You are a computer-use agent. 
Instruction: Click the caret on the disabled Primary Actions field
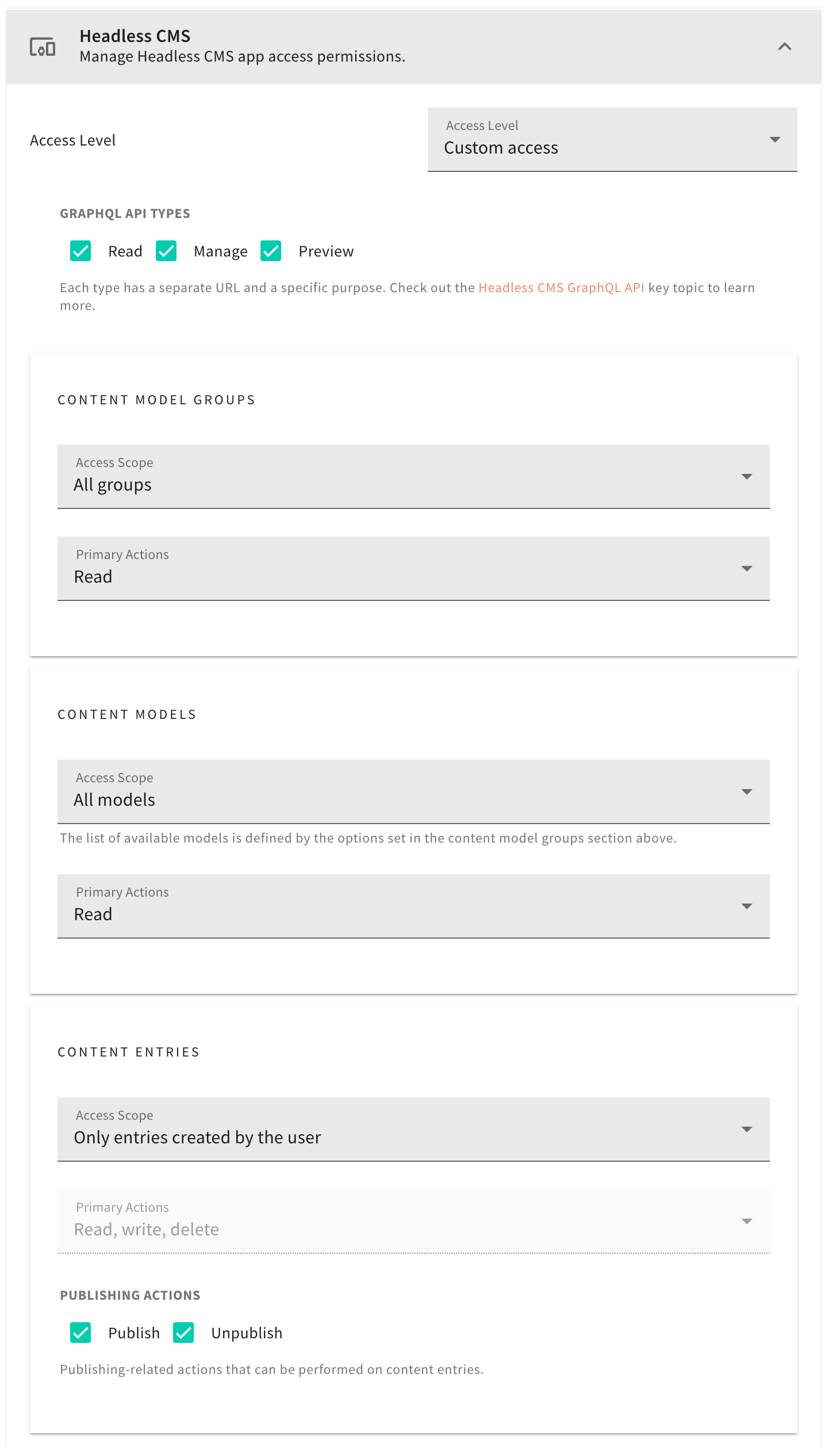[x=746, y=1222]
